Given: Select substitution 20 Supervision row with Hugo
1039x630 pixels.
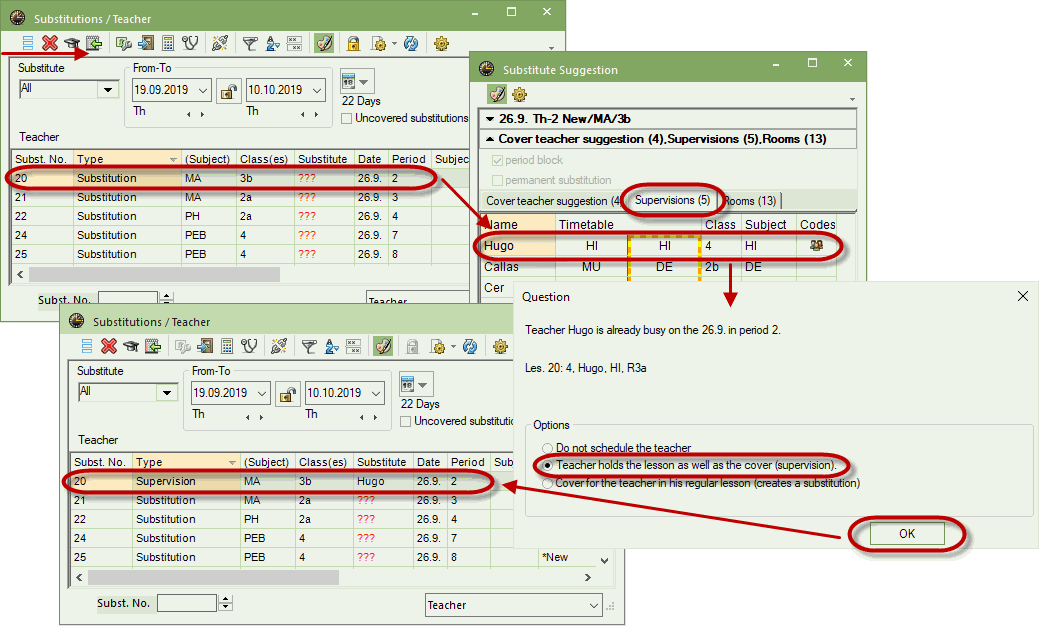Looking at the screenshot, I should tap(278, 482).
